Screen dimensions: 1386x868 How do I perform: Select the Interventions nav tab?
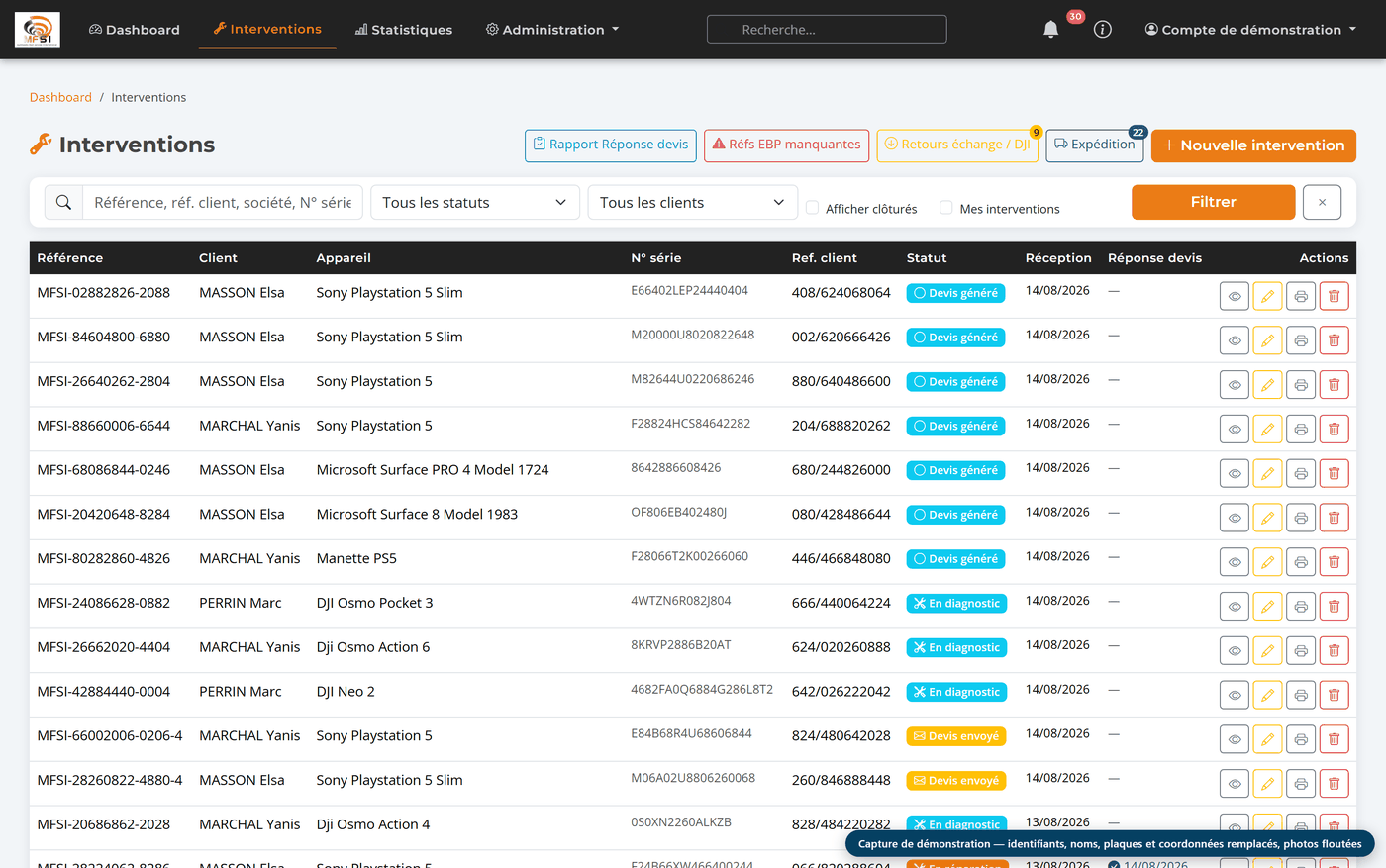[267, 30]
